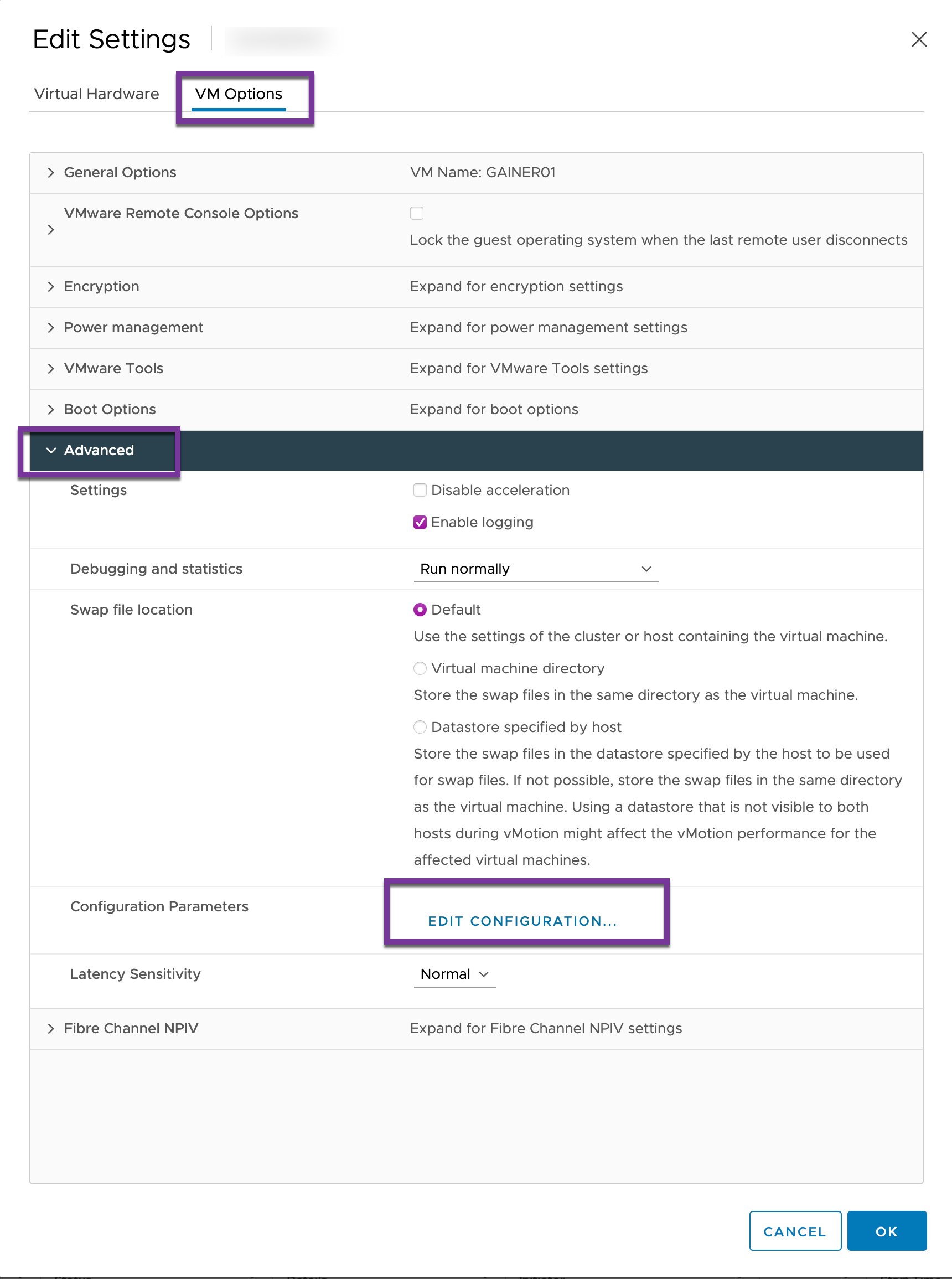Select the Virtual machine directory swap option
Image resolution: width=952 pixels, height=1279 pixels.
pyautogui.click(x=420, y=668)
